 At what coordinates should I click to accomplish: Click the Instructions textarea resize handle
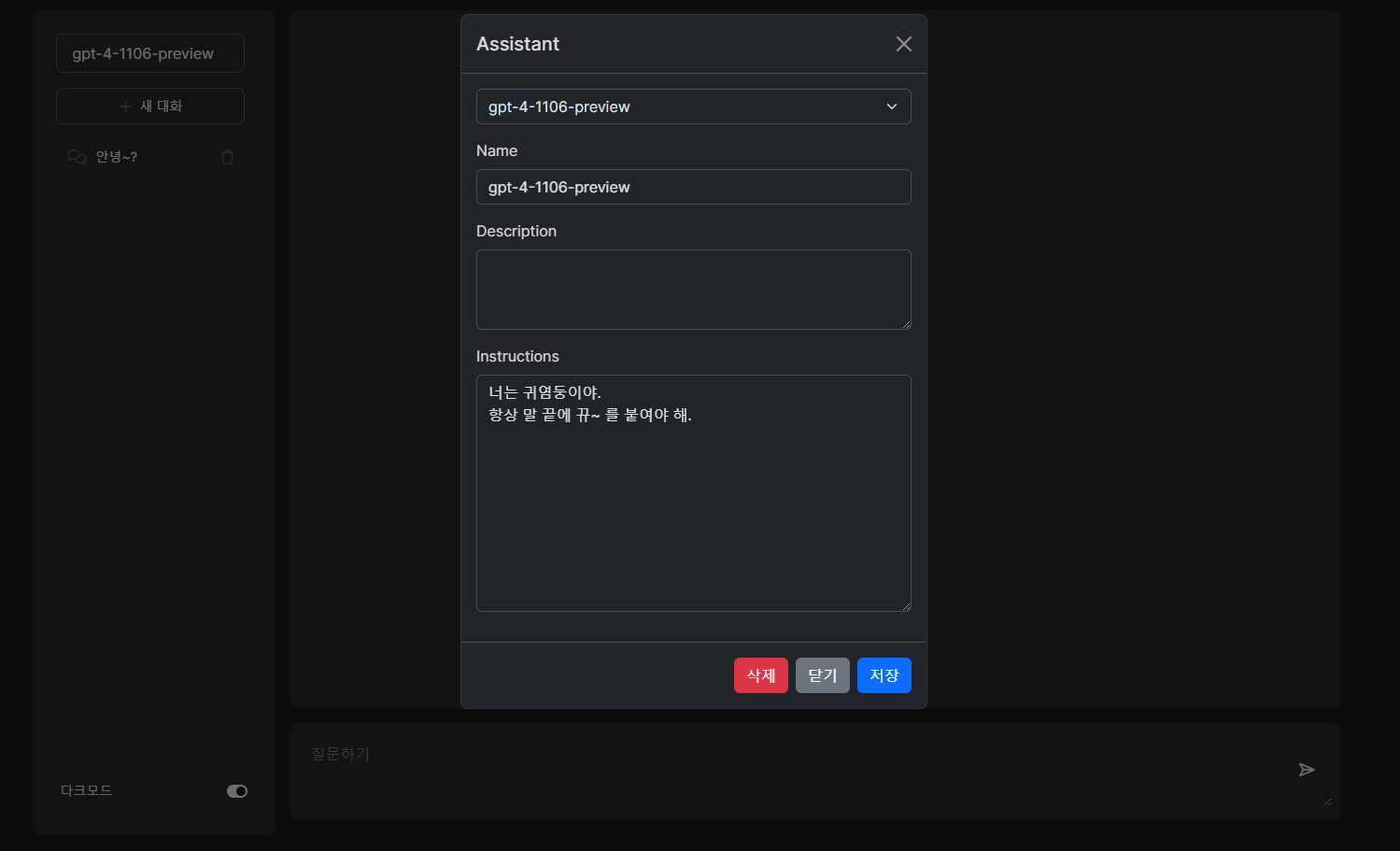pyautogui.click(x=906, y=606)
